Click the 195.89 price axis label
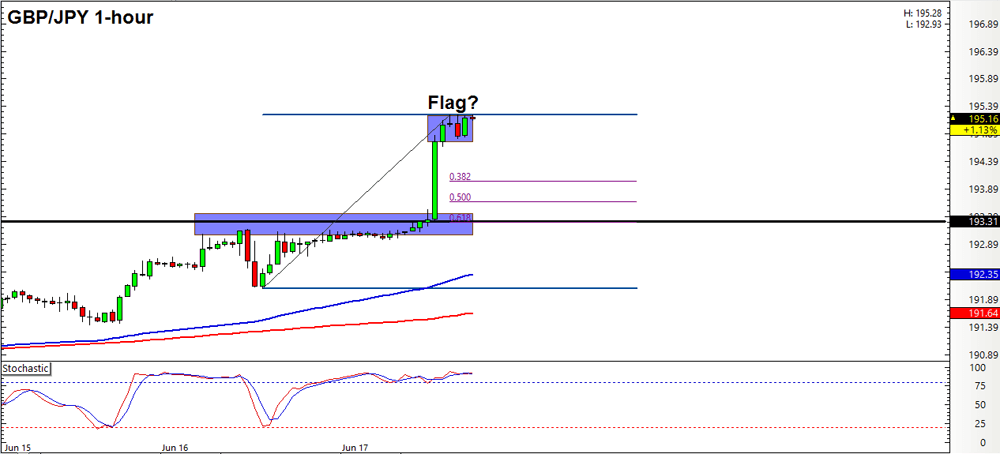Screen dimensions: 1000x454 [982, 79]
